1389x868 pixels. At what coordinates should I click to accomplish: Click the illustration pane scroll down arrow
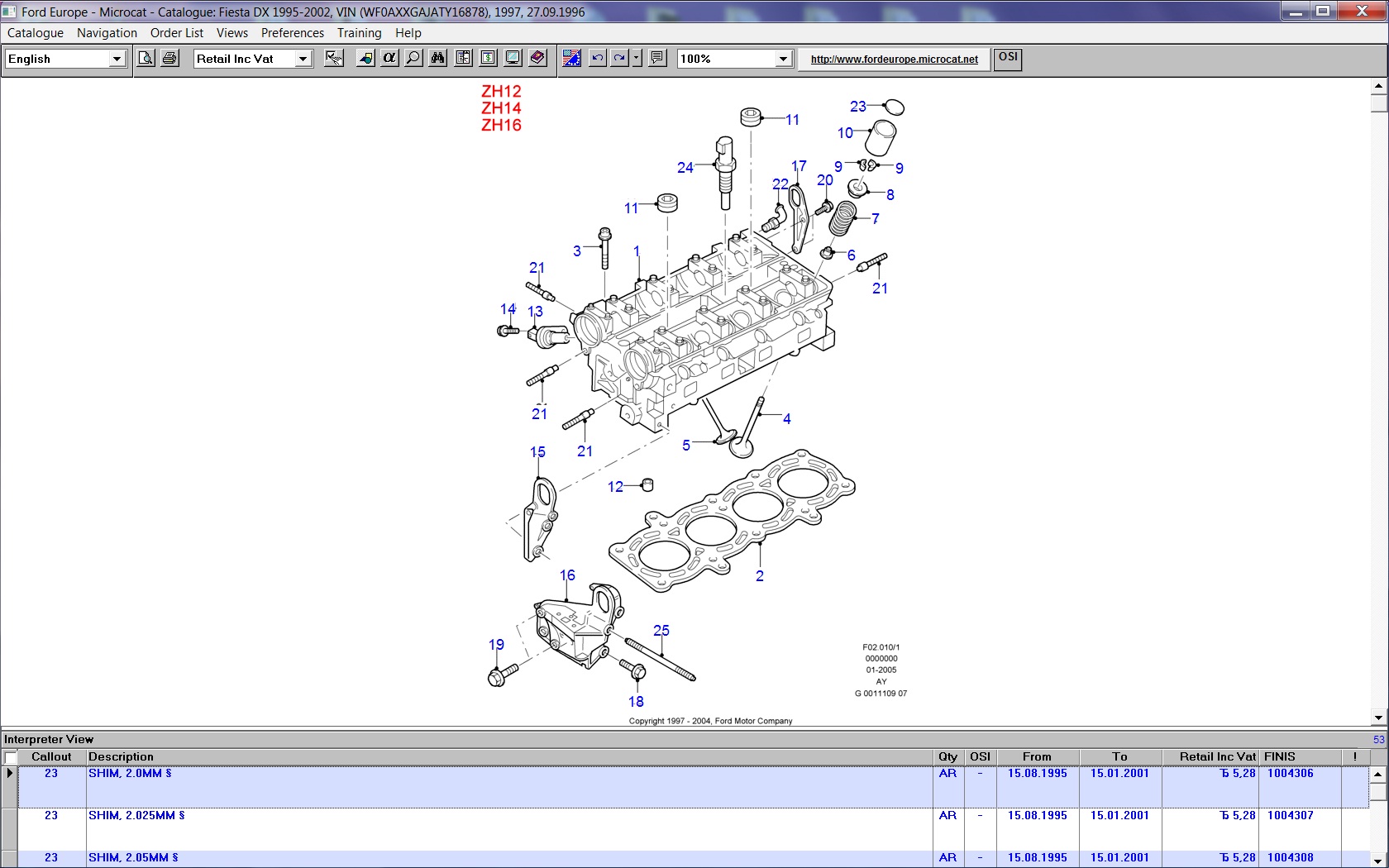pos(1378,718)
